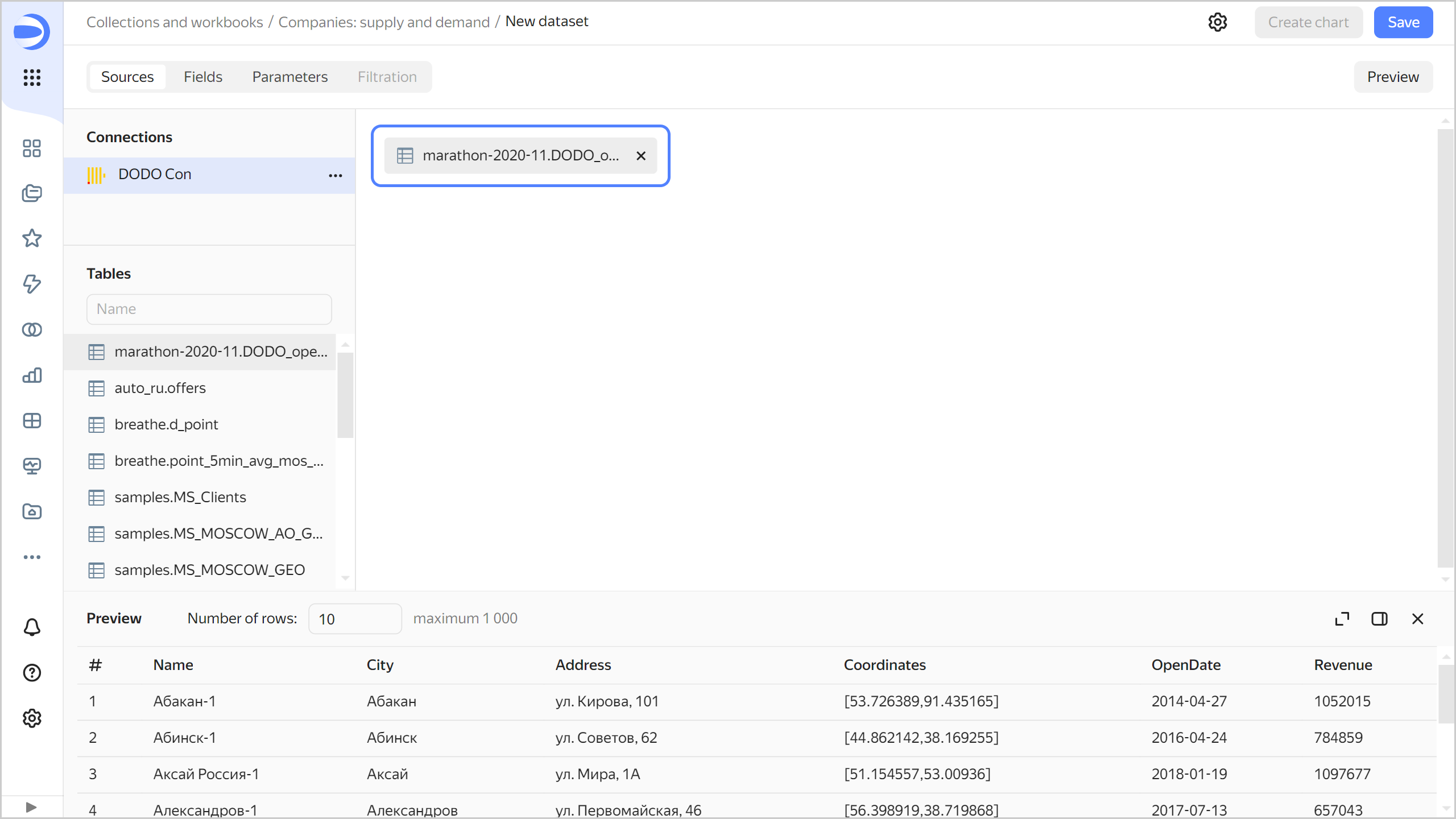Click the Fields tab
This screenshot has width=1456, height=819.
[203, 77]
